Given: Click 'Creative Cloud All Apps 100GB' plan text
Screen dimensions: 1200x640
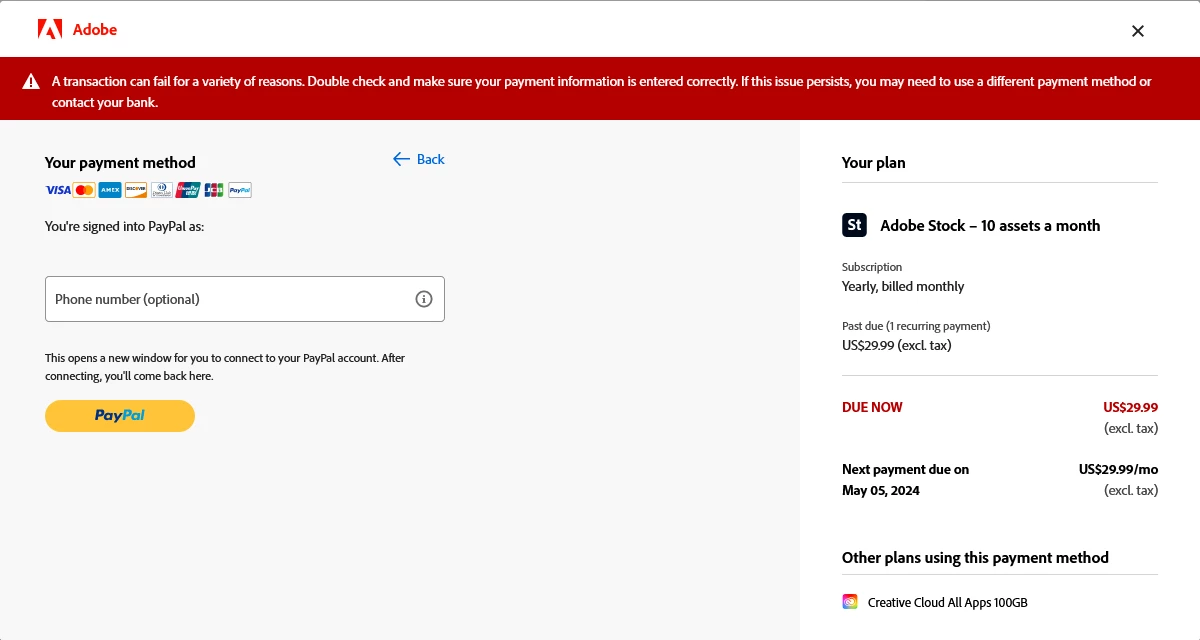Looking at the screenshot, I should (x=948, y=603).
